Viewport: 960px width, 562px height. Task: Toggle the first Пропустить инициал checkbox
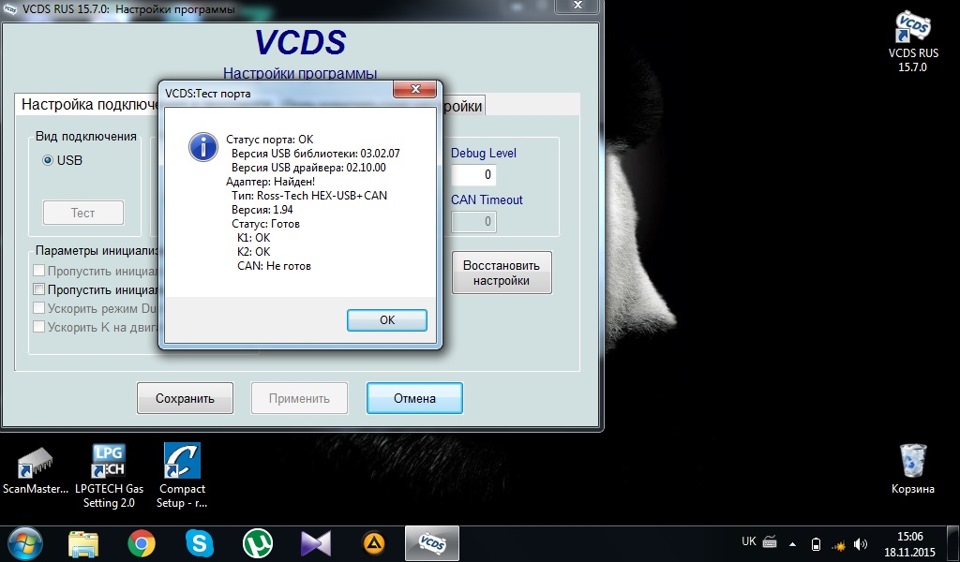(39, 270)
